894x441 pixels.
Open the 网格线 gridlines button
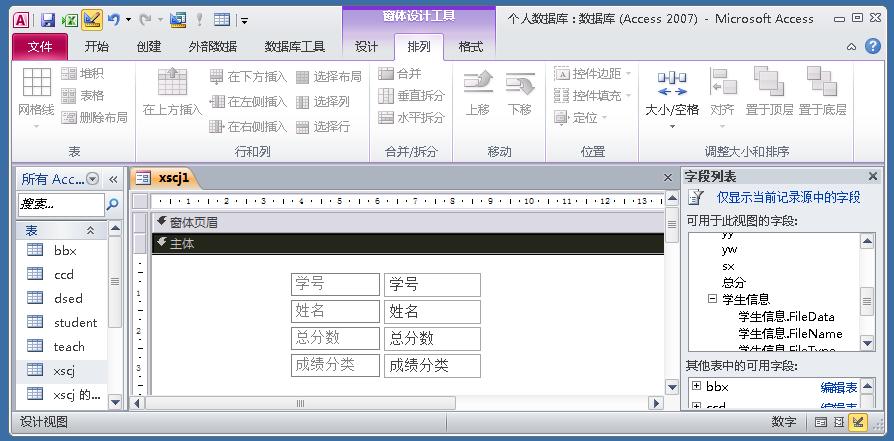pos(36,98)
